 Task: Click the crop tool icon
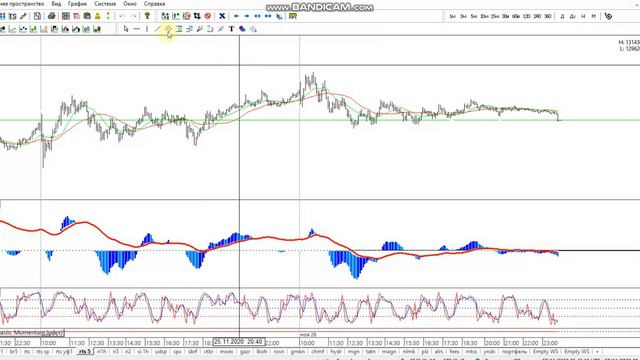197,16
